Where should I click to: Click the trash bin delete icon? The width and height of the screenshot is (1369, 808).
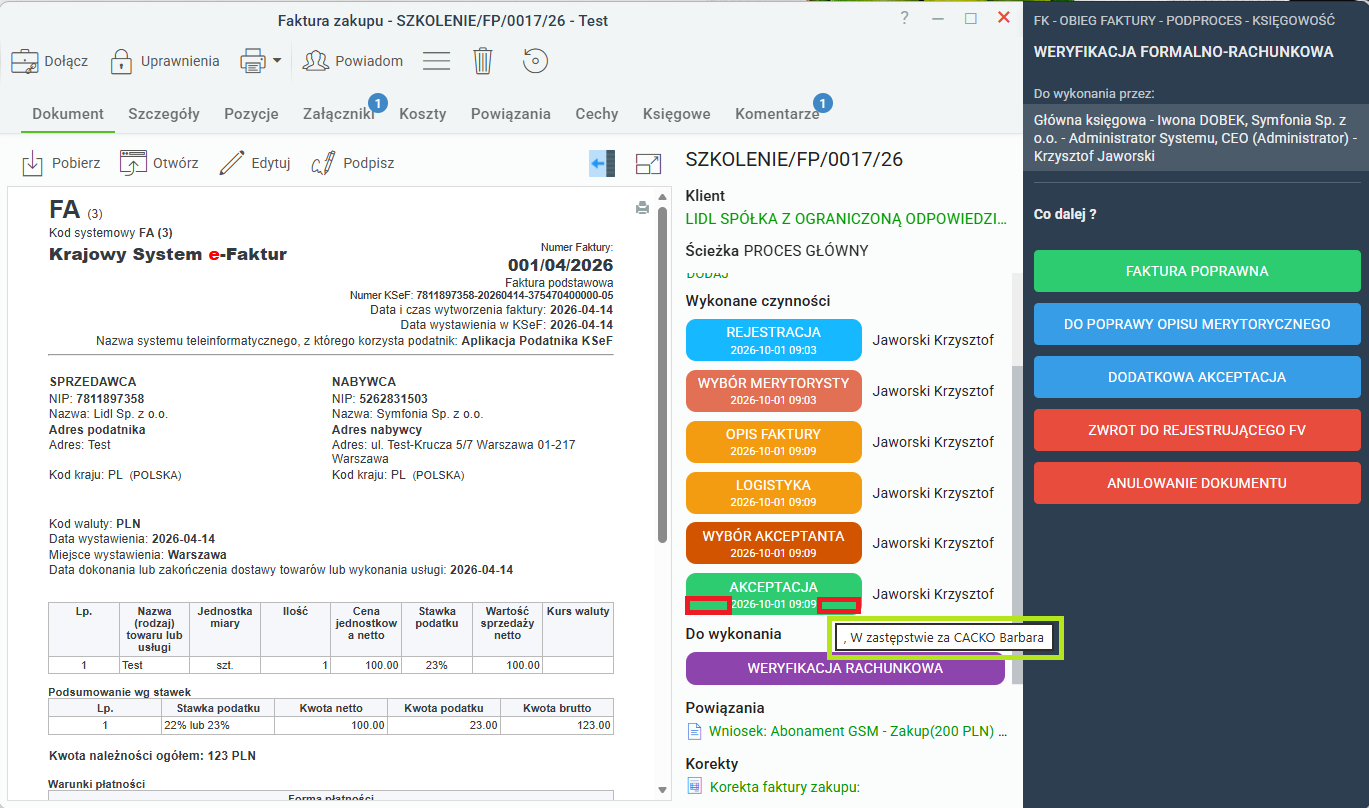pyautogui.click(x=483, y=61)
